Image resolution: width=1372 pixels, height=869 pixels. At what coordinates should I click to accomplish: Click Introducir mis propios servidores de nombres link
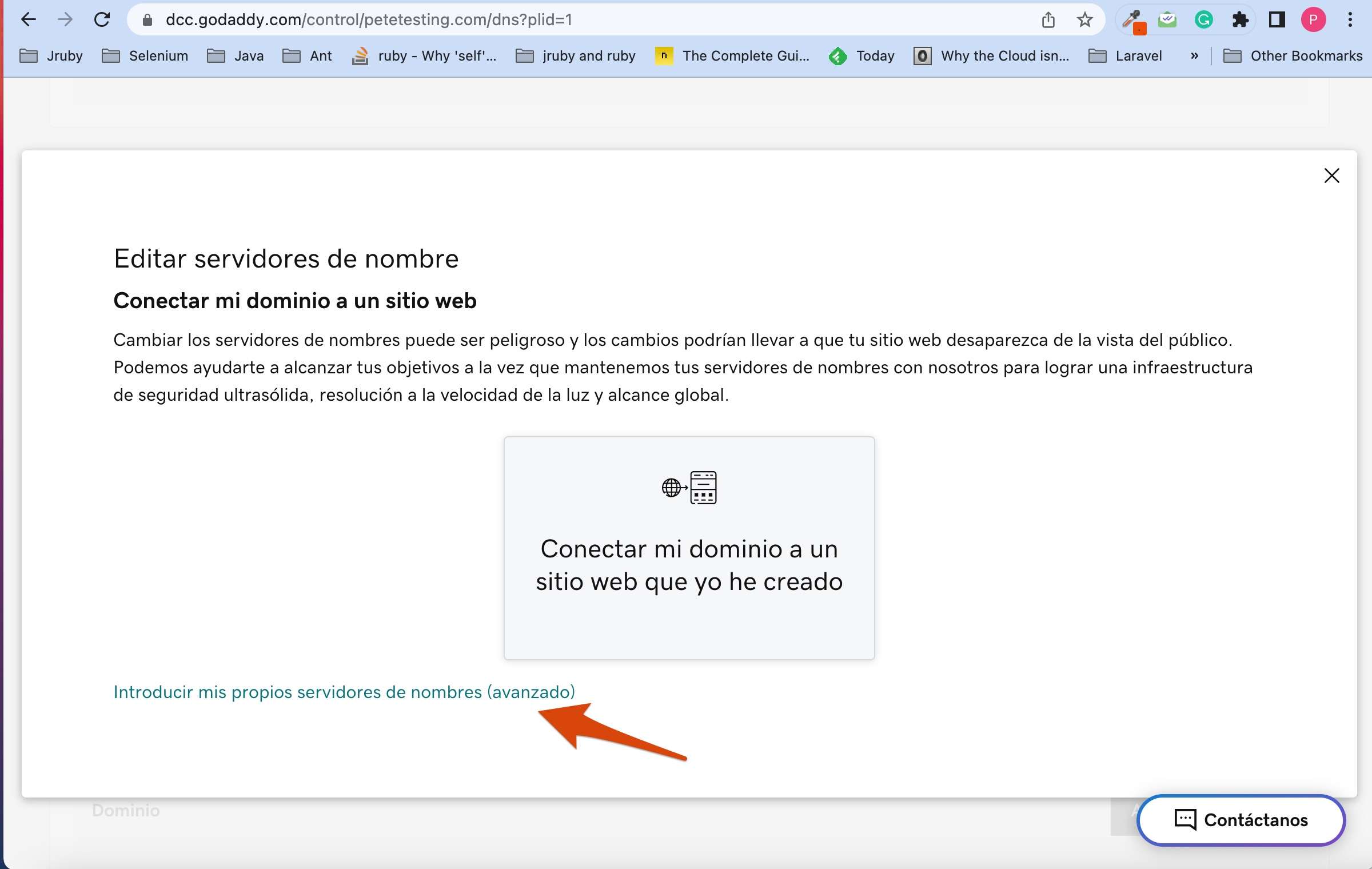pos(344,692)
